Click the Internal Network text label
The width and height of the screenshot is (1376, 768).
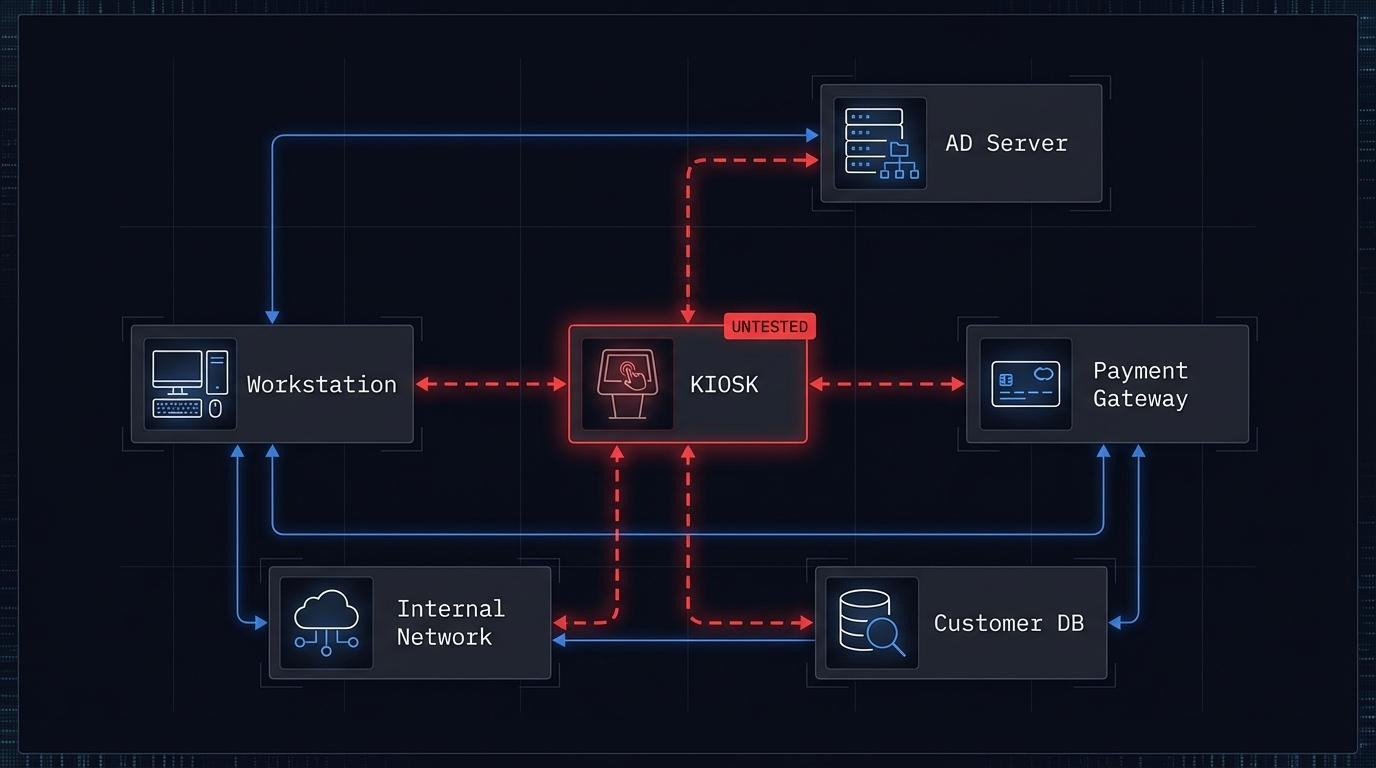click(x=450, y=622)
